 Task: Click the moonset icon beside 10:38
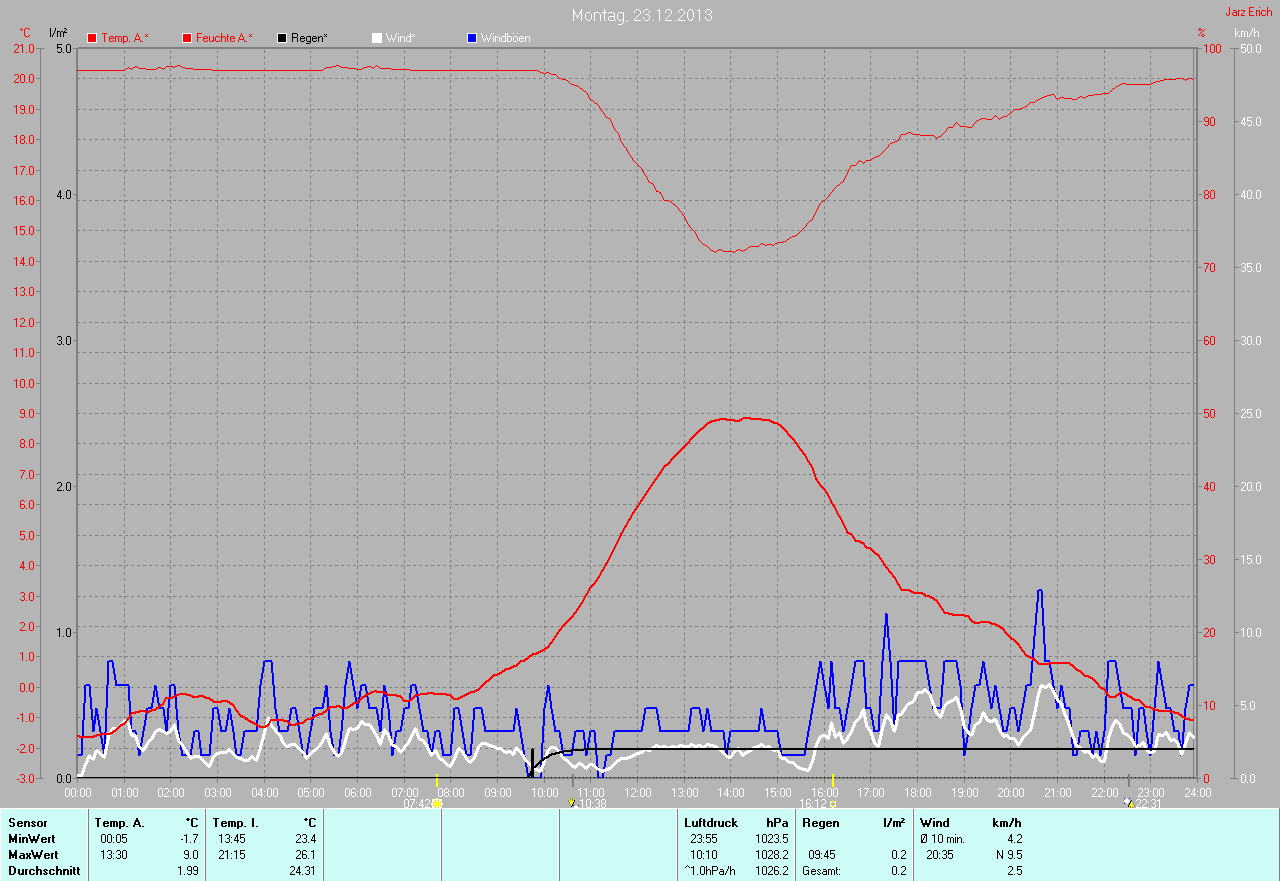(572, 803)
